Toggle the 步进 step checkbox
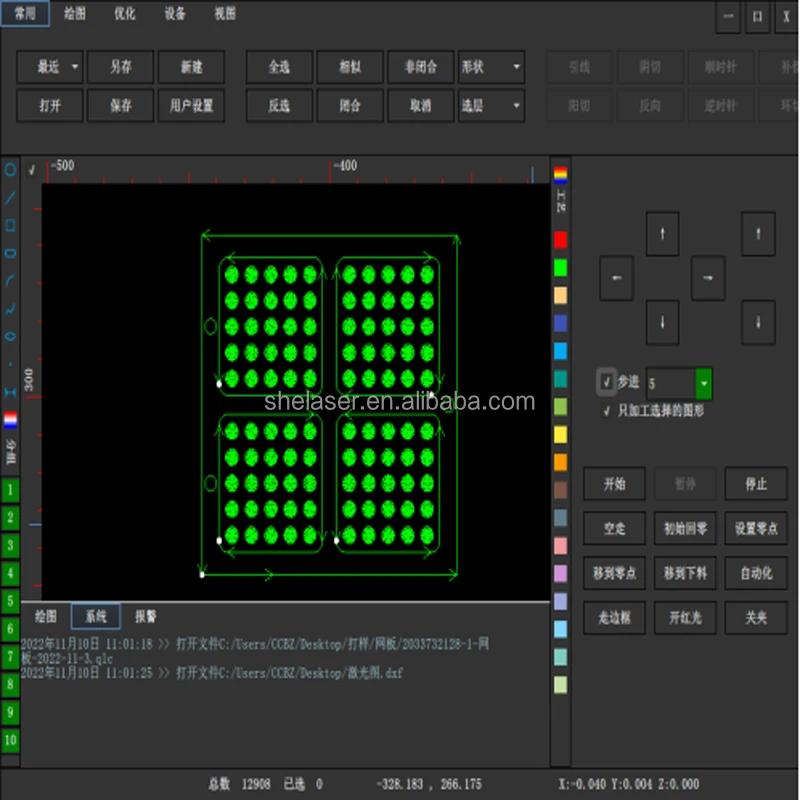Screen dimensions: 800x800 [606, 382]
